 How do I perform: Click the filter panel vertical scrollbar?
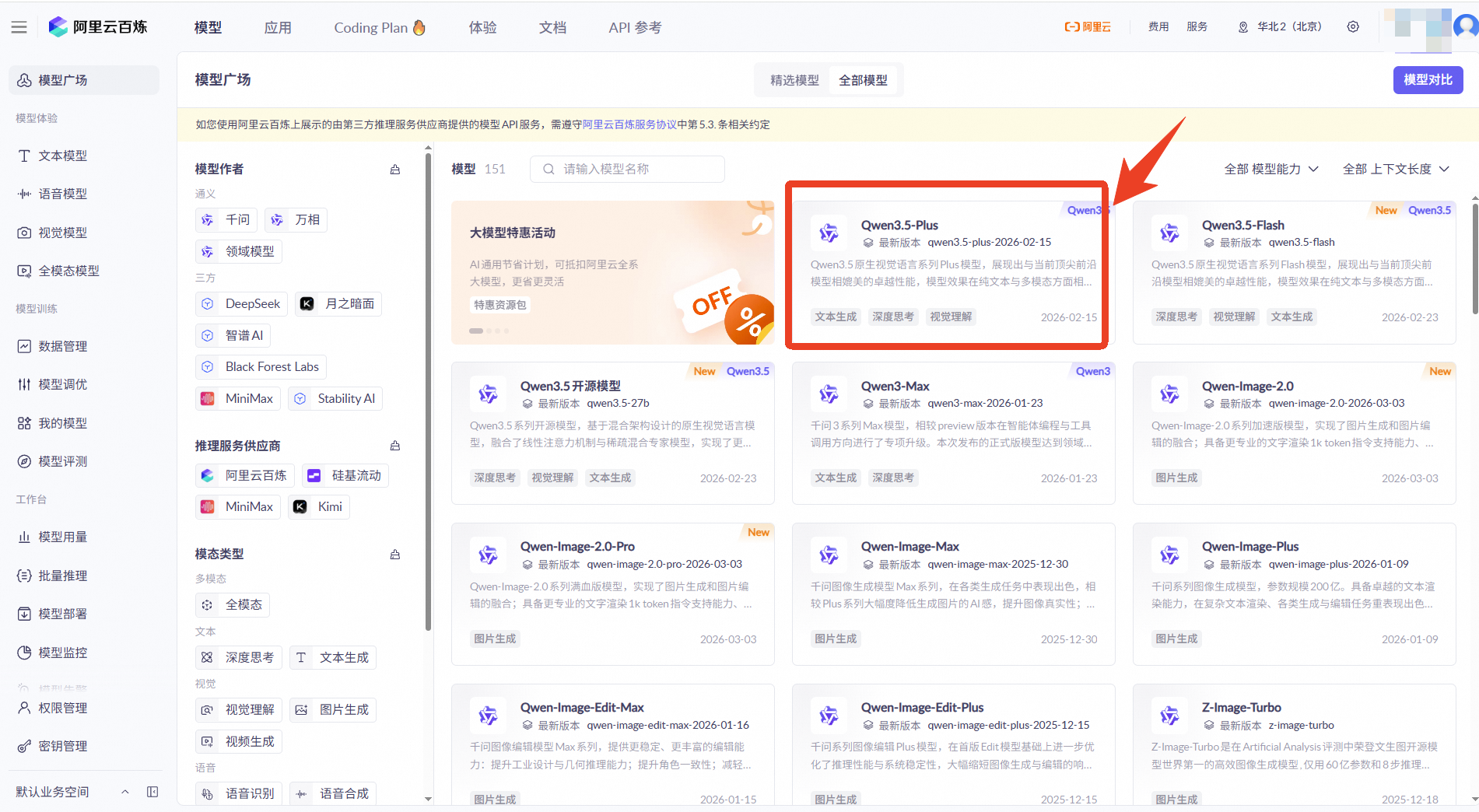point(428,391)
